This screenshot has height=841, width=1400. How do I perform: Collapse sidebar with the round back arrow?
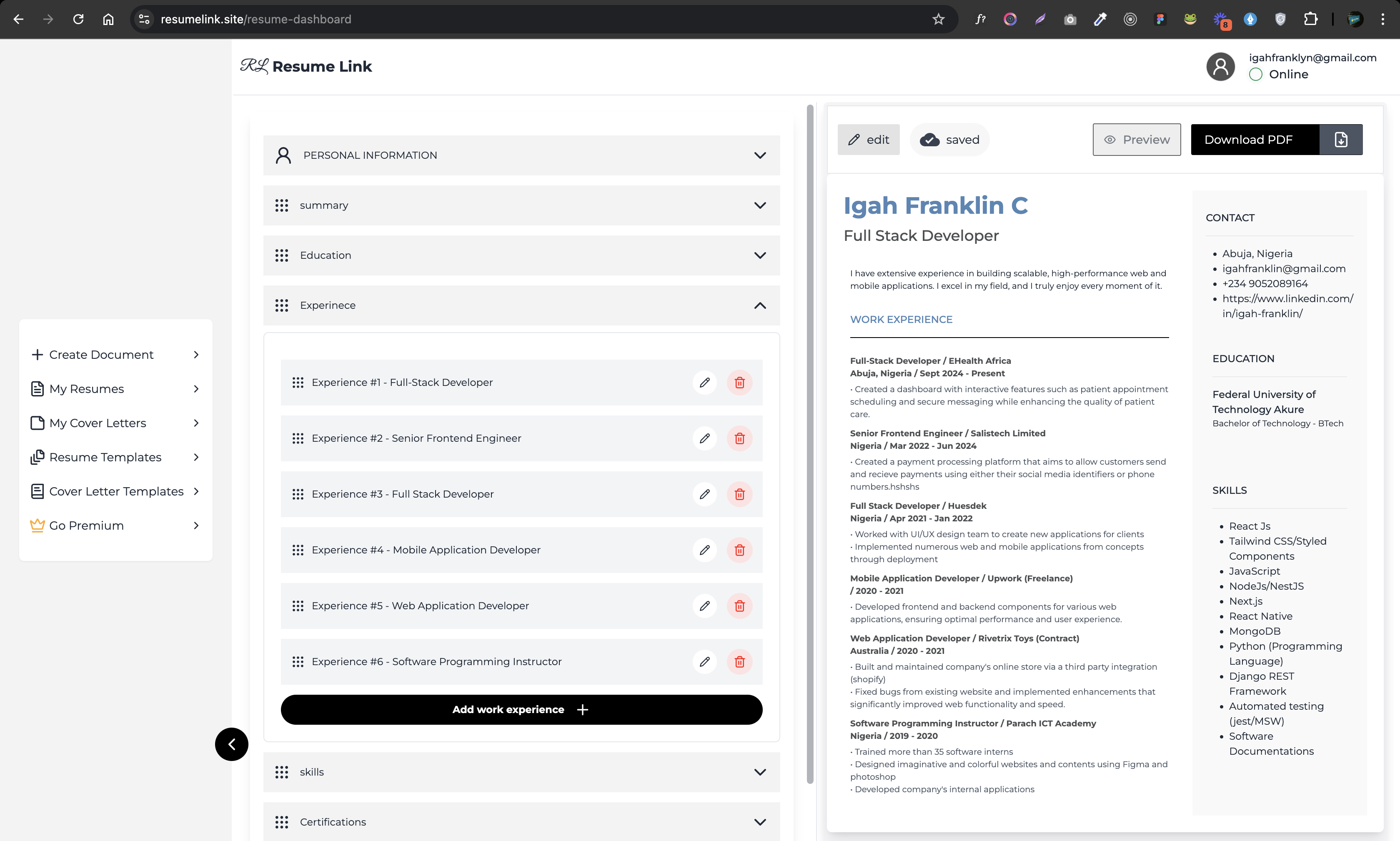[231, 744]
